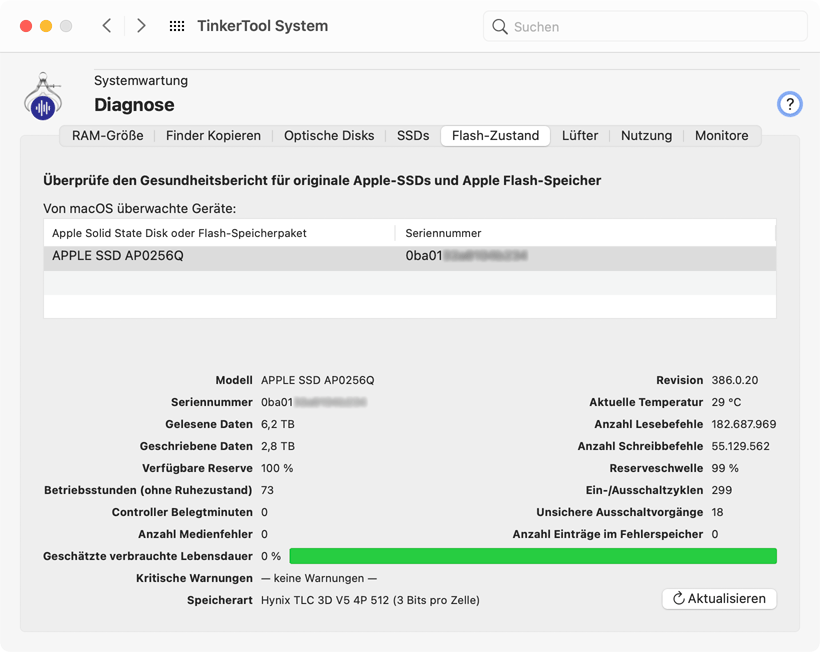820x652 pixels.
Task: Minimize the window with yellow button
Action: tap(46, 26)
